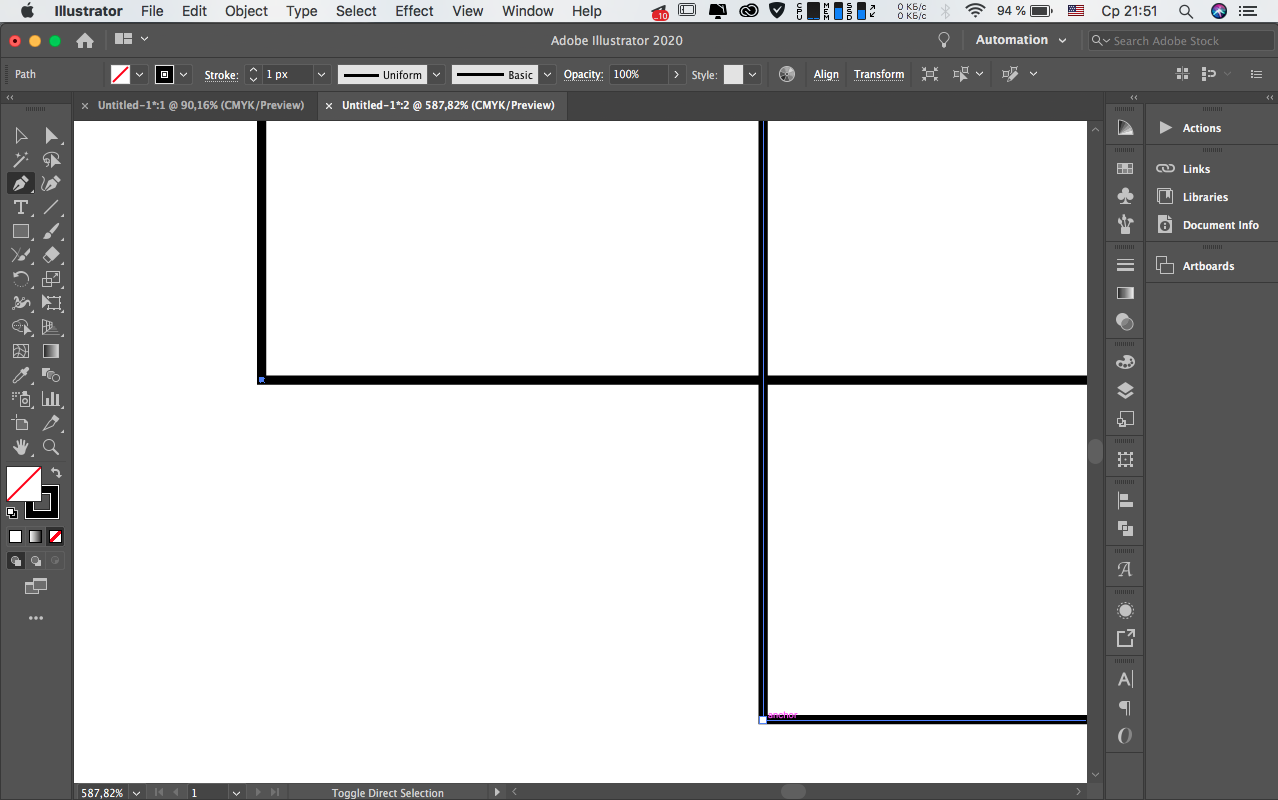Select the Hand tool
The image size is (1278, 800).
(x=20, y=447)
